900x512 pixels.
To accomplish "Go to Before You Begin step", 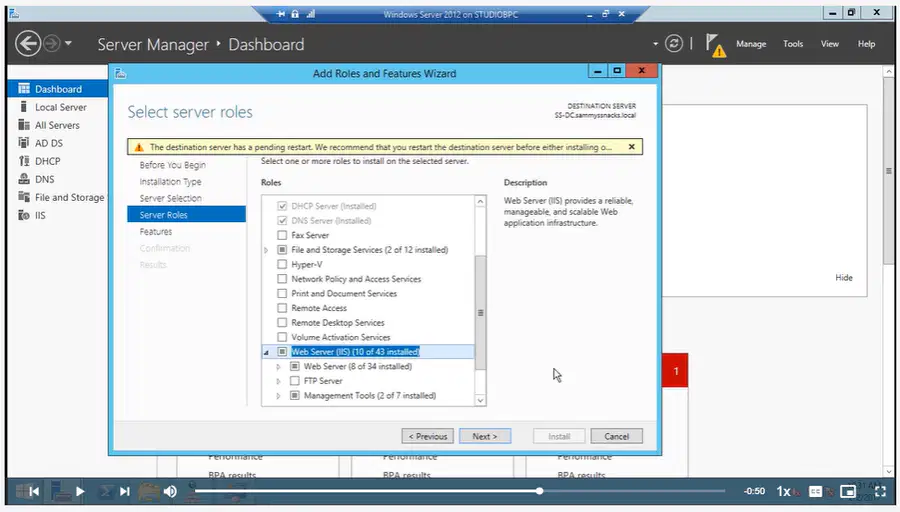I will [x=172, y=165].
